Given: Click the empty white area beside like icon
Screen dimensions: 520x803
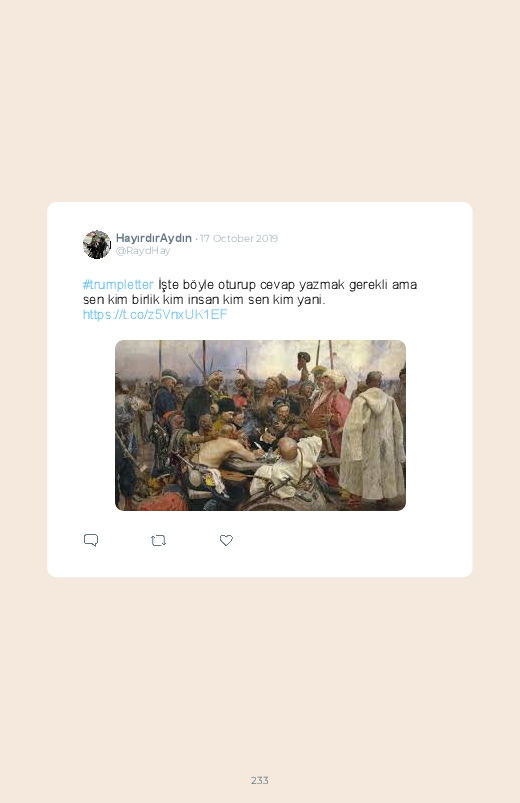Looking at the screenshot, I should (348, 540).
